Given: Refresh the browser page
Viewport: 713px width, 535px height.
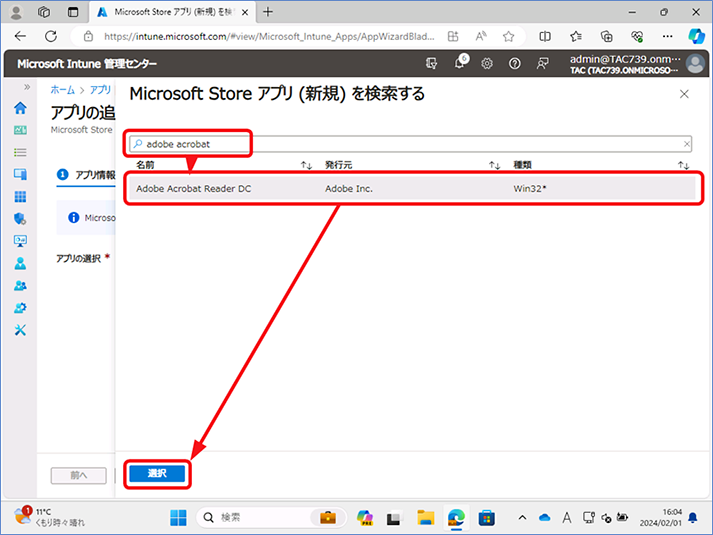Looking at the screenshot, I should tap(51, 36).
